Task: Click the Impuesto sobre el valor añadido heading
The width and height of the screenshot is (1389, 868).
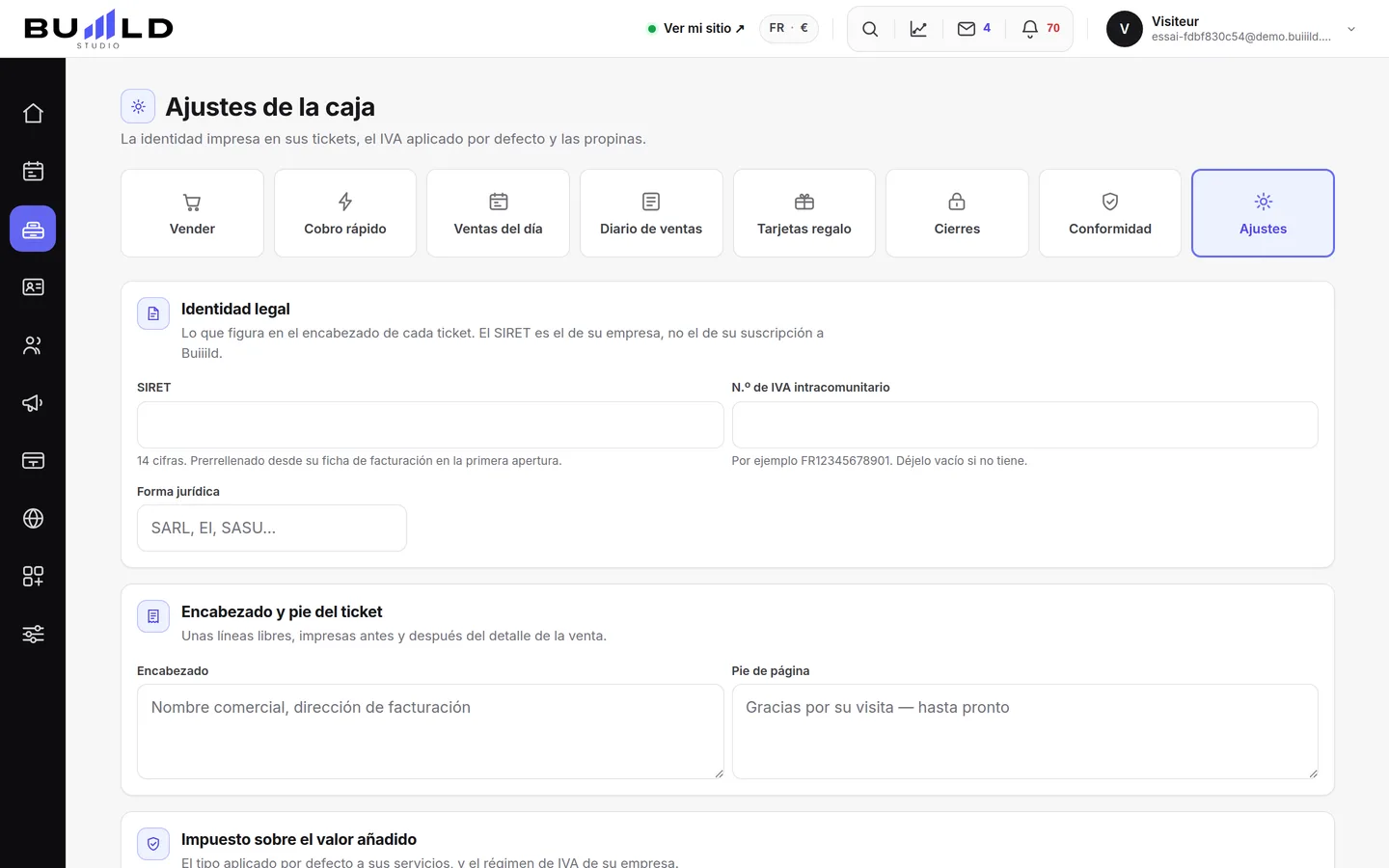Action: pos(299,839)
